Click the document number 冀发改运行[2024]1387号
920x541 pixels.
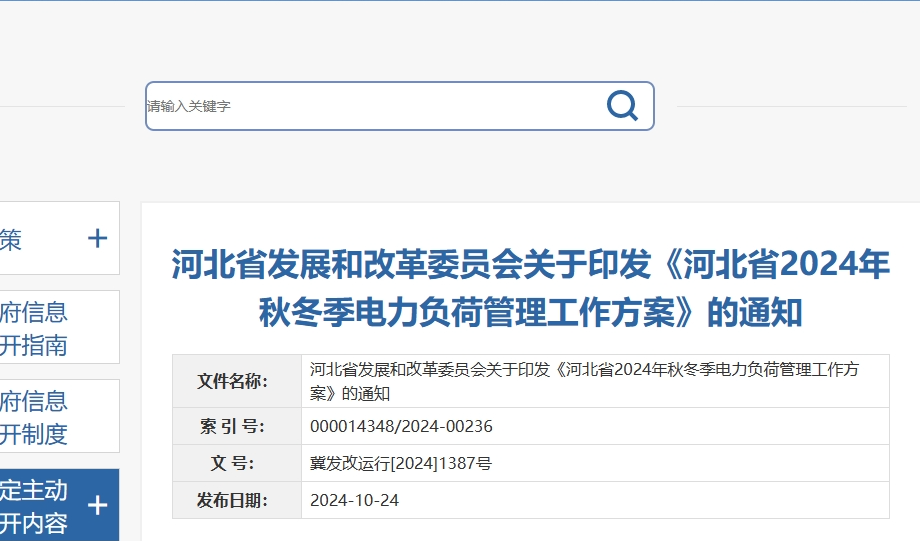[401, 463]
